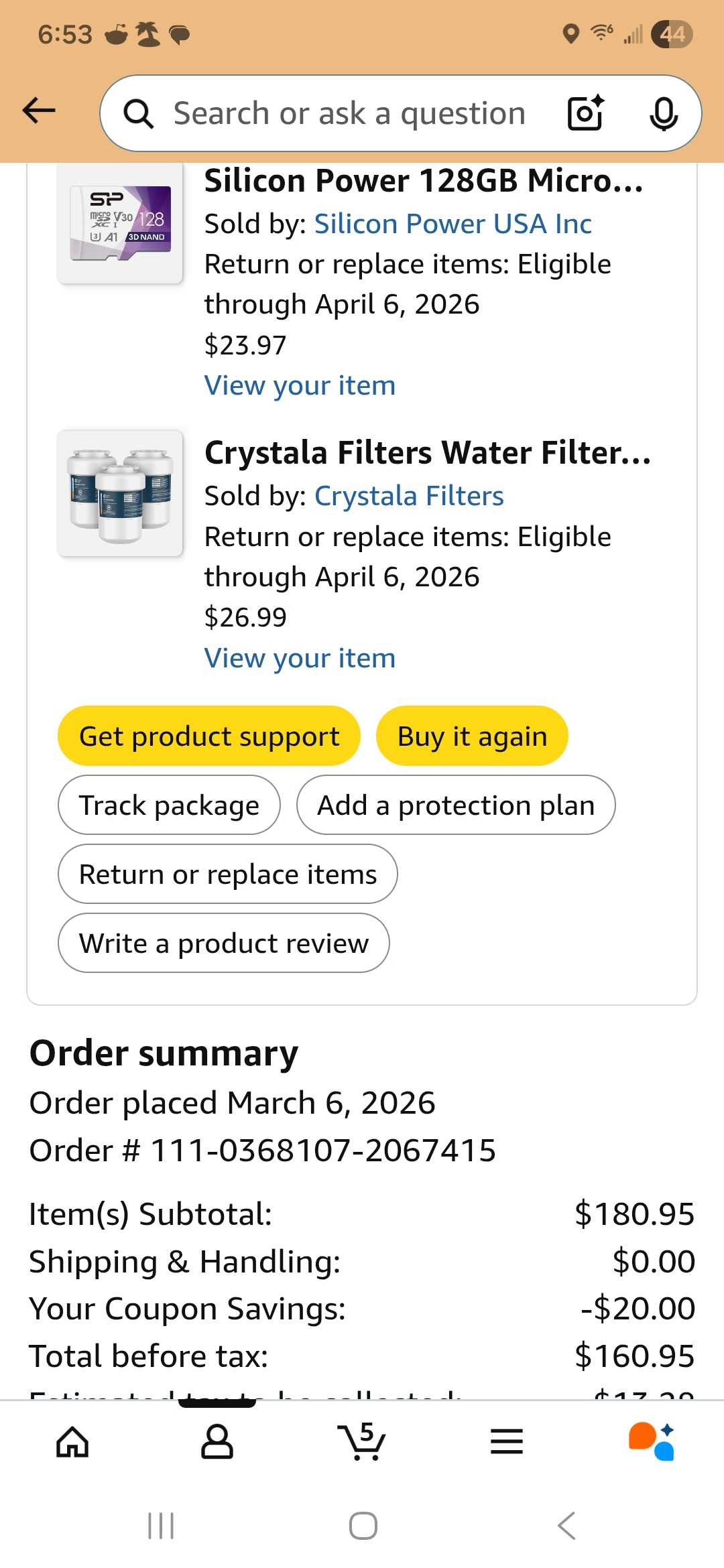Open the Crystala Filters seller link

409,496
